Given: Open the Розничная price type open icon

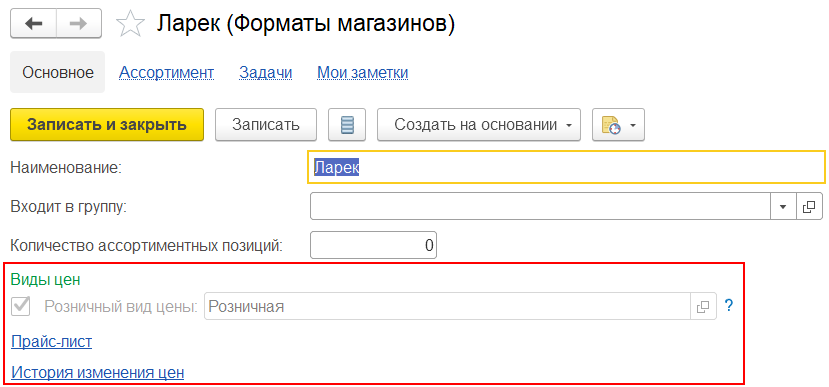Looking at the screenshot, I should pos(703,306).
